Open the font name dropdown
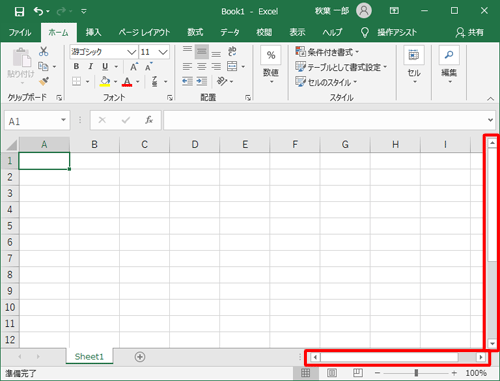Image resolution: width=500 pixels, height=381 pixels. 132,52
